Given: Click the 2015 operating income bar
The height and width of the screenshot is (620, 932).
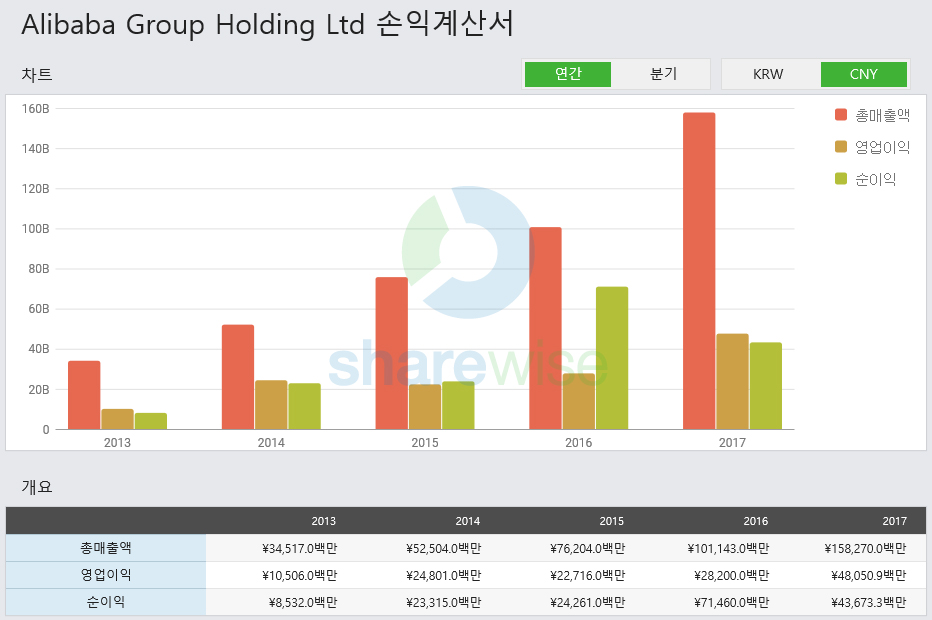Looking at the screenshot, I should click(x=425, y=407).
